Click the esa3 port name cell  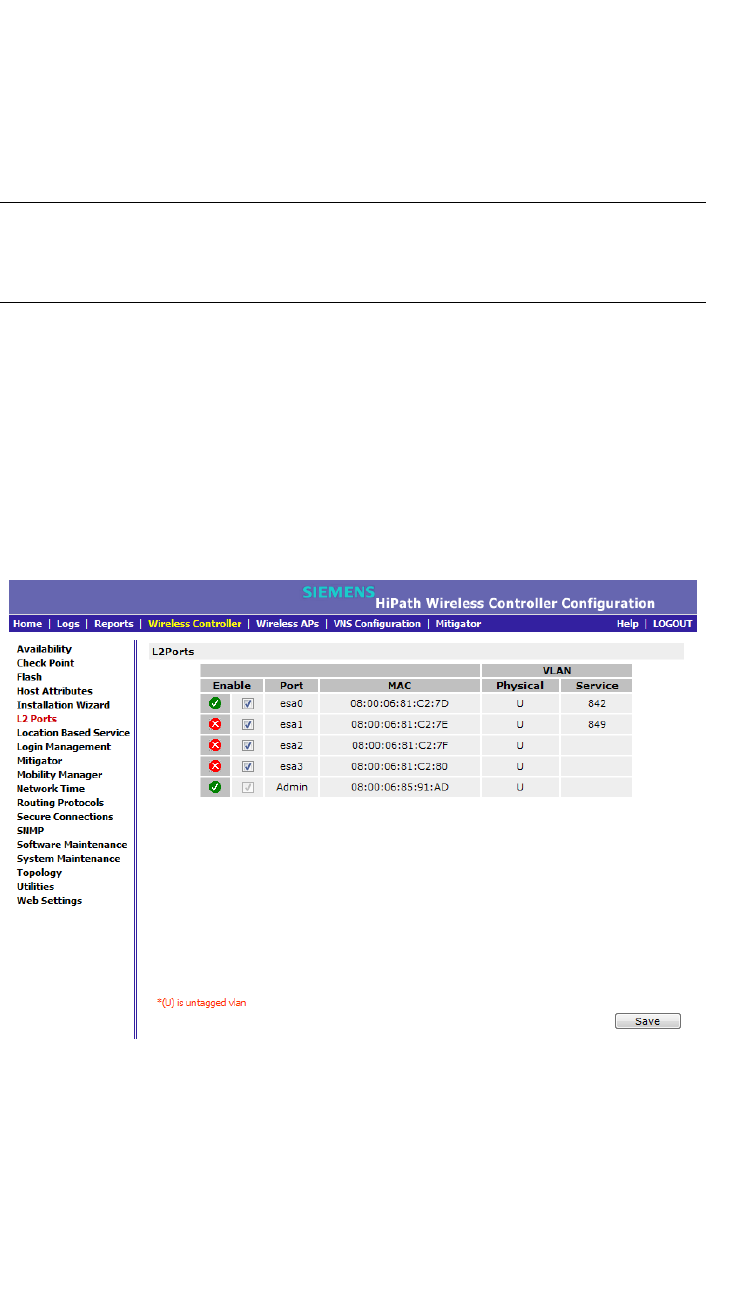click(x=292, y=766)
